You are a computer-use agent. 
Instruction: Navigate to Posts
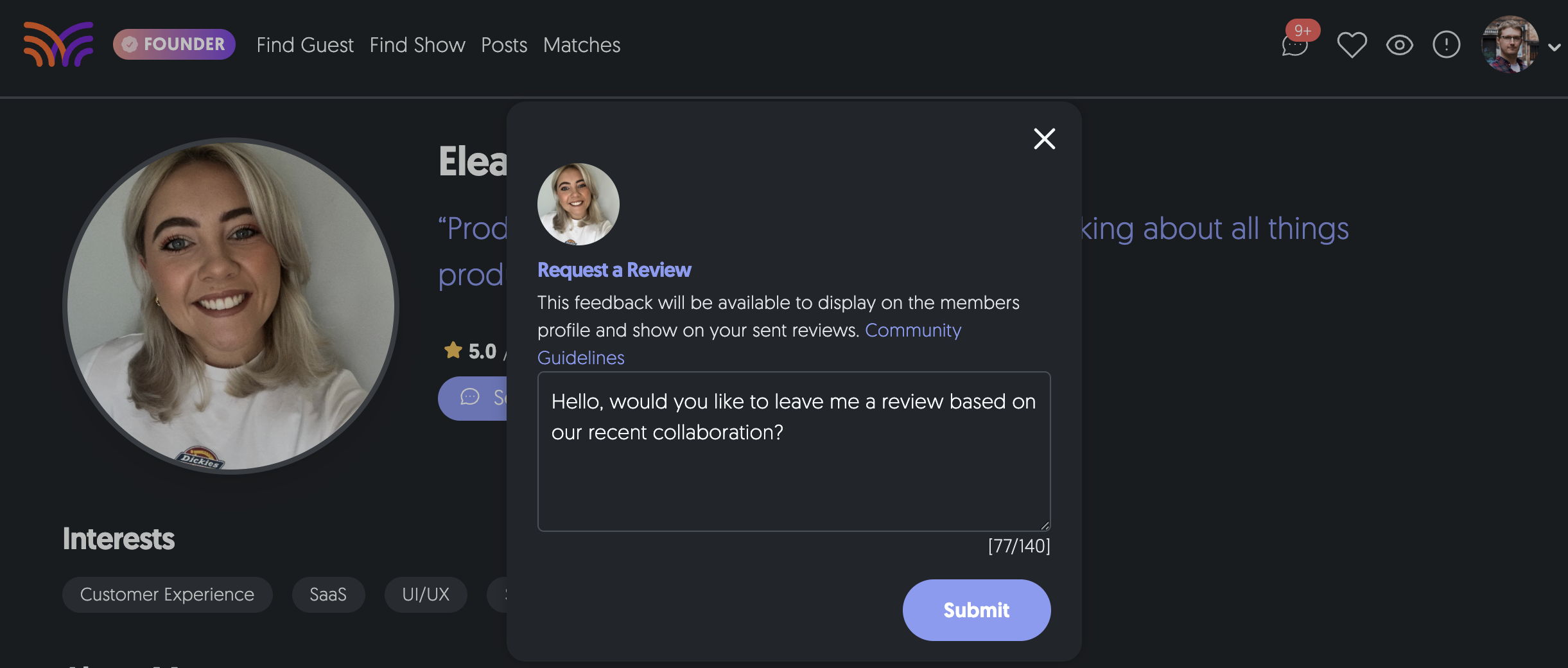click(x=504, y=45)
